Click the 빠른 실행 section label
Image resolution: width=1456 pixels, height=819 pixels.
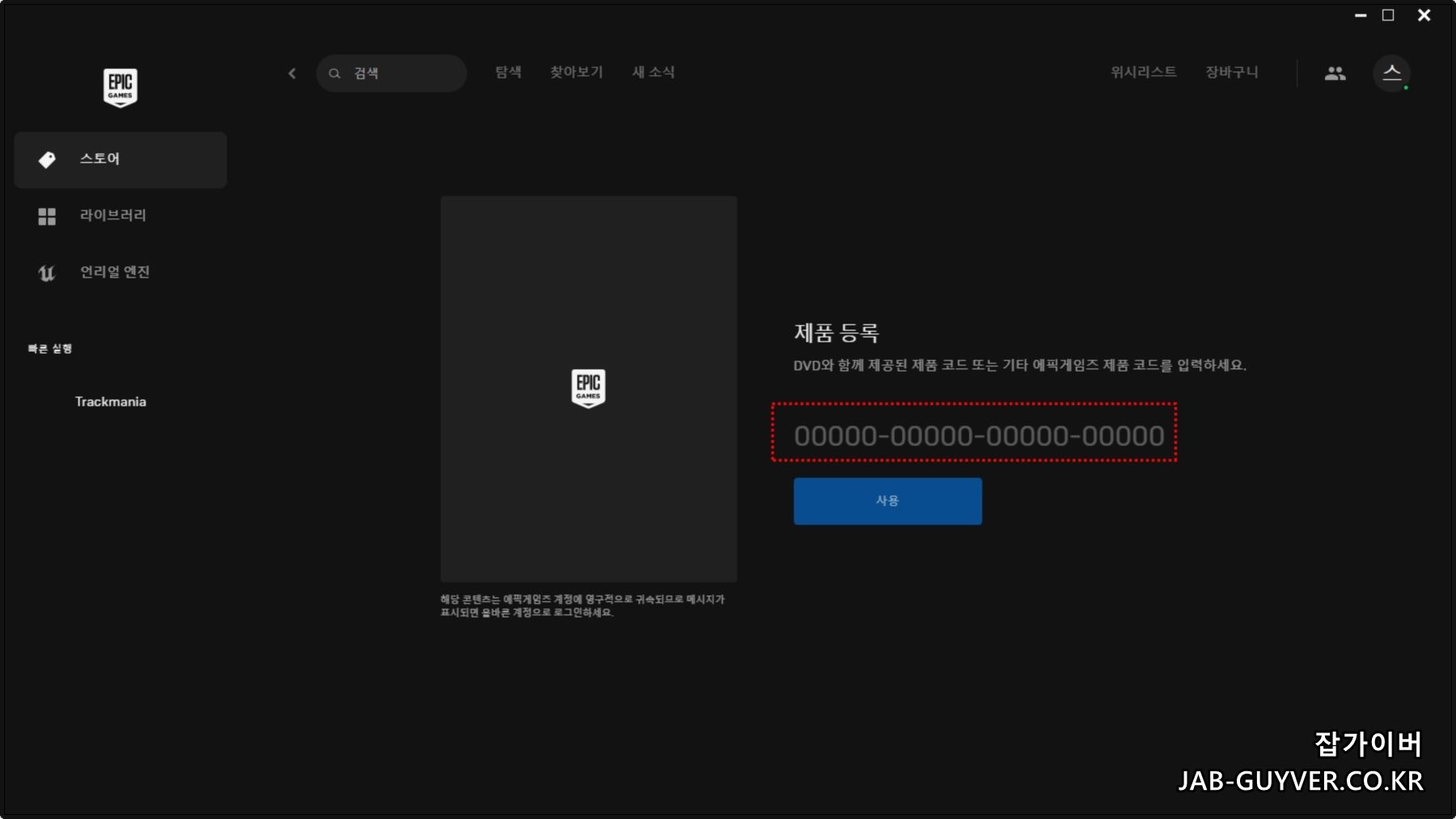[x=50, y=349]
